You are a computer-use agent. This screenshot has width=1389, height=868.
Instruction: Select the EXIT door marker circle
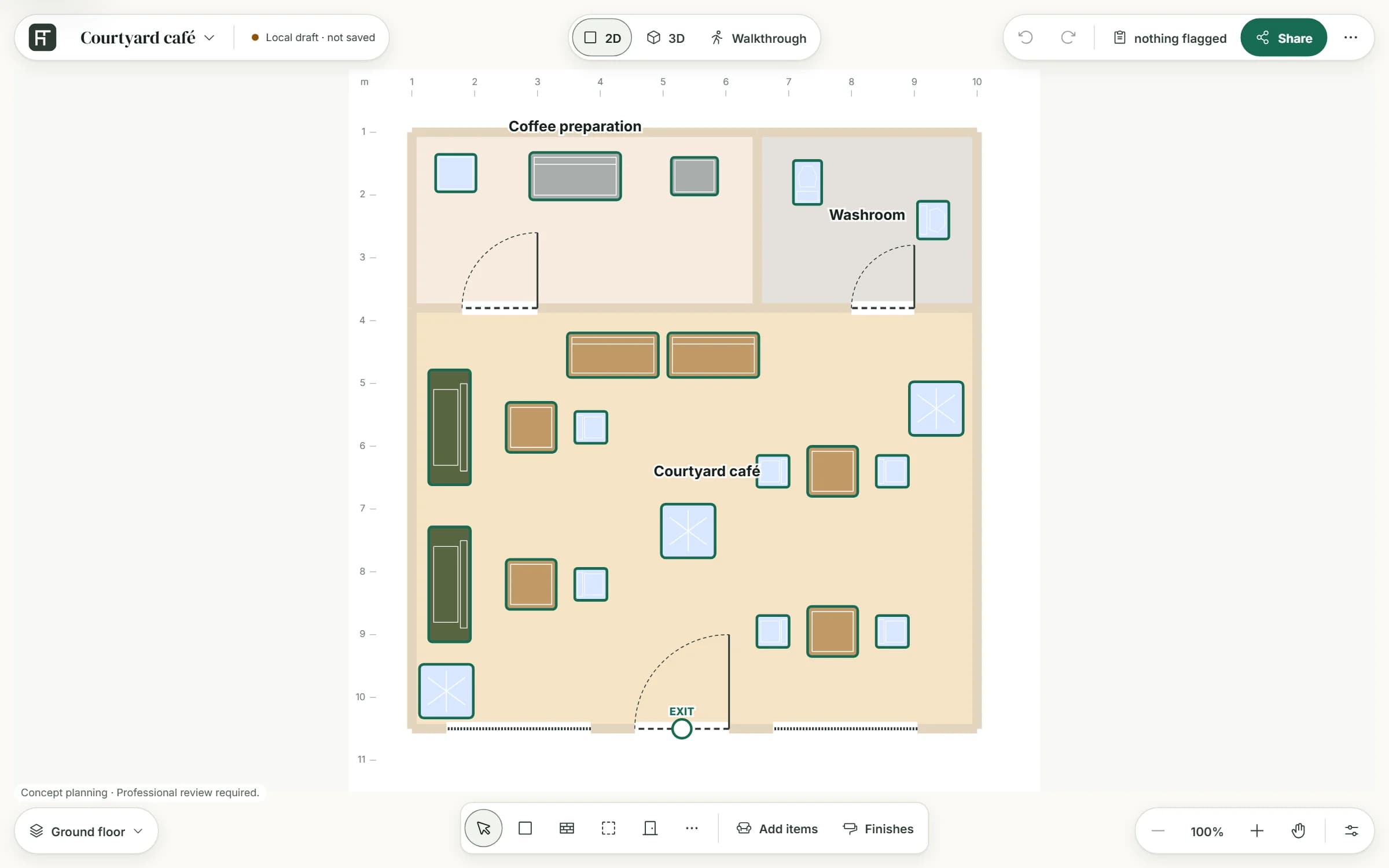click(x=682, y=729)
